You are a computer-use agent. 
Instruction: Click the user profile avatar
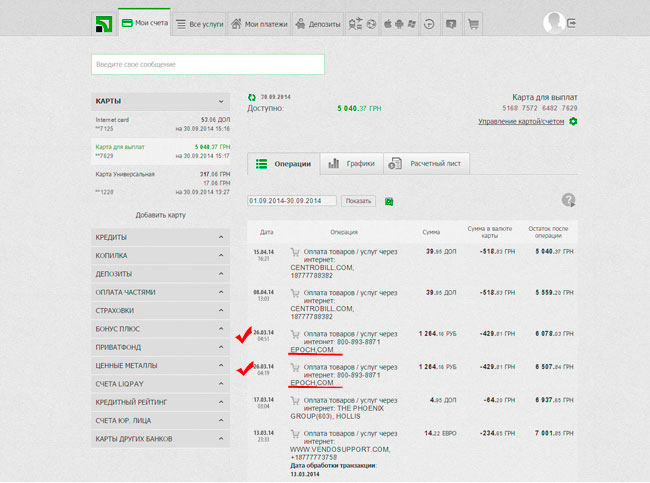[x=553, y=22]
